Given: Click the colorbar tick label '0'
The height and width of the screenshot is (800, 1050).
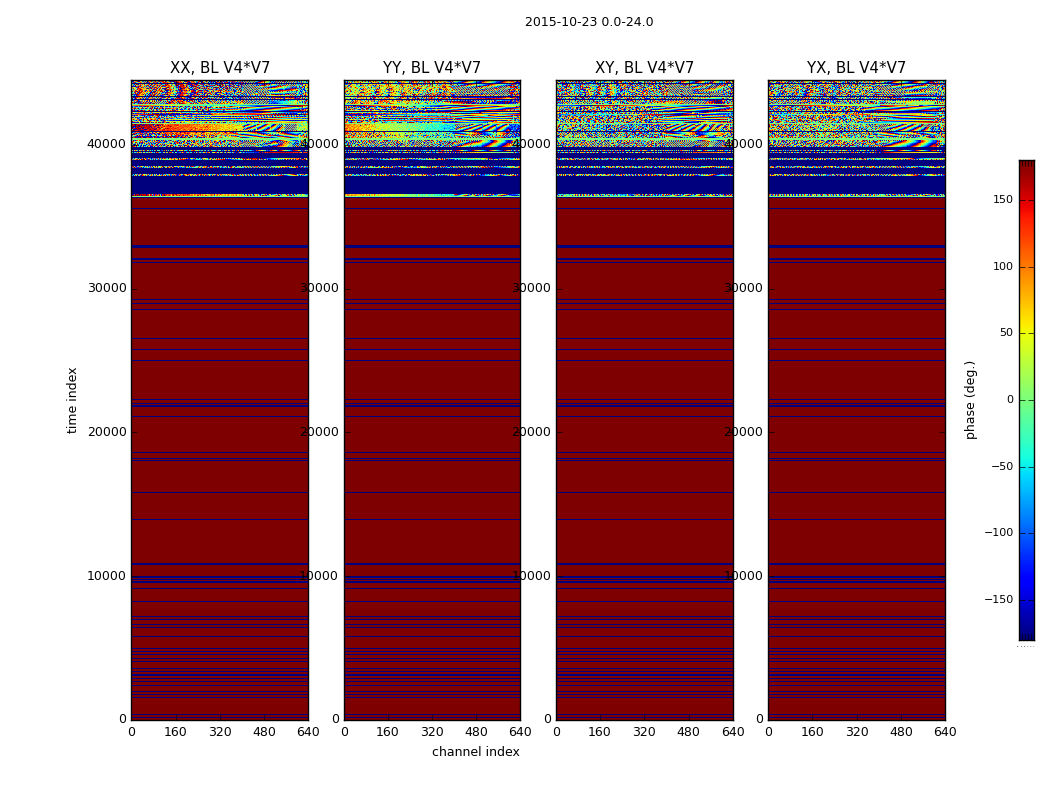Looking at the screenshot, I should (1009, 400).
